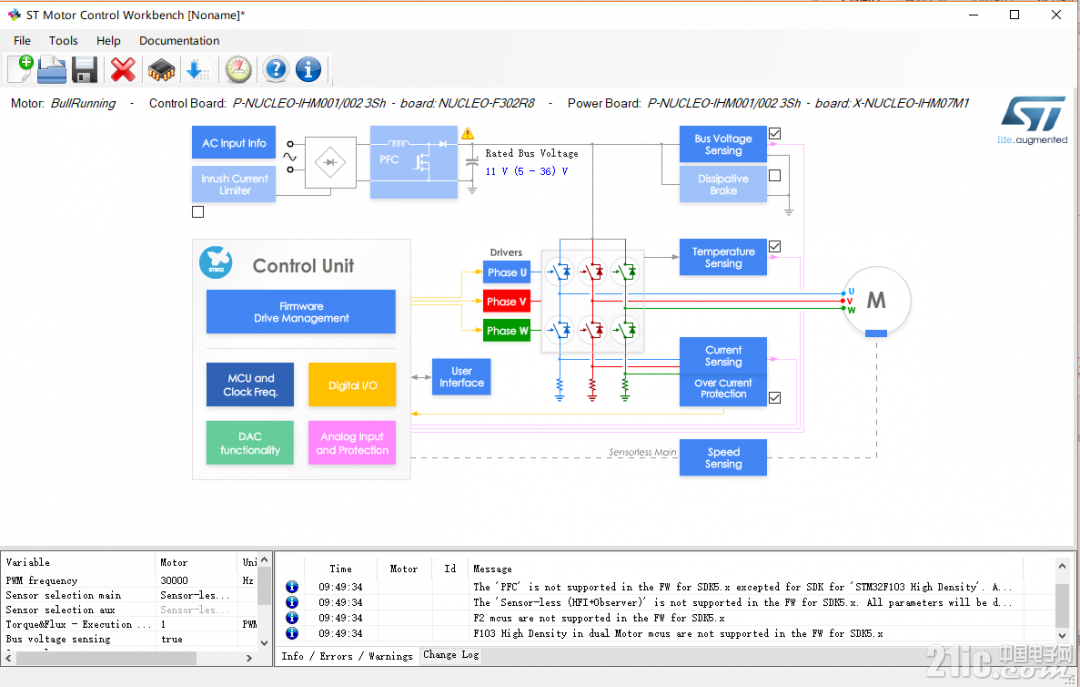
Task: Click the ST life.augmented logo
Action: (1032, 121)
